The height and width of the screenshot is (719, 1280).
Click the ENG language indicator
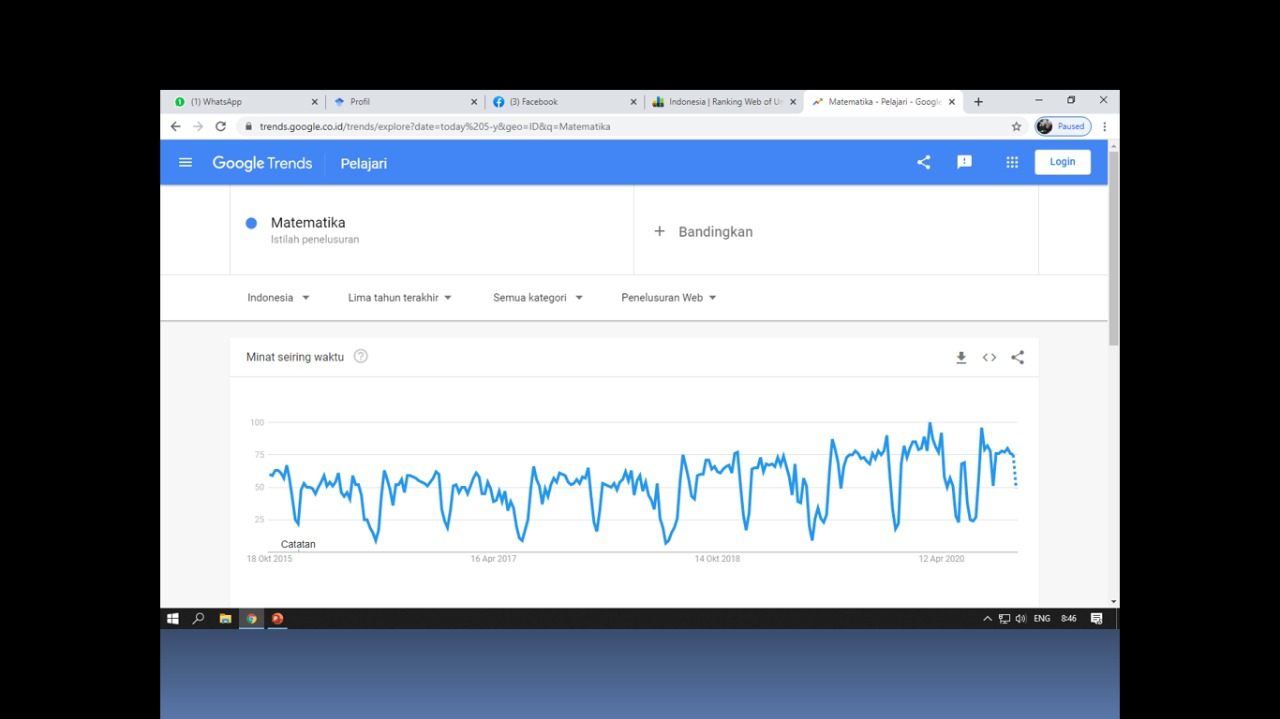tap(1042, 619)
